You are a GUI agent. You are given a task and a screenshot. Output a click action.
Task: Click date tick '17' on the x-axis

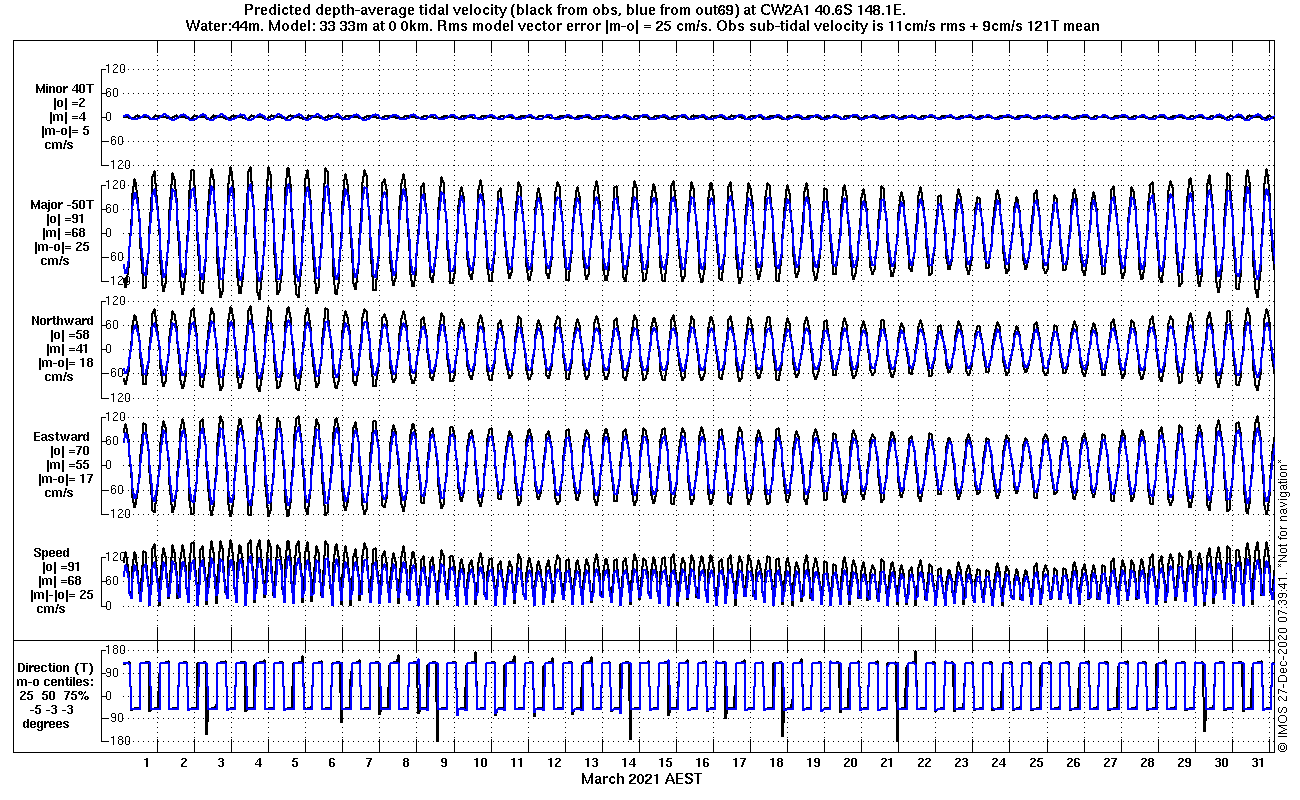(x=739, y=763)
